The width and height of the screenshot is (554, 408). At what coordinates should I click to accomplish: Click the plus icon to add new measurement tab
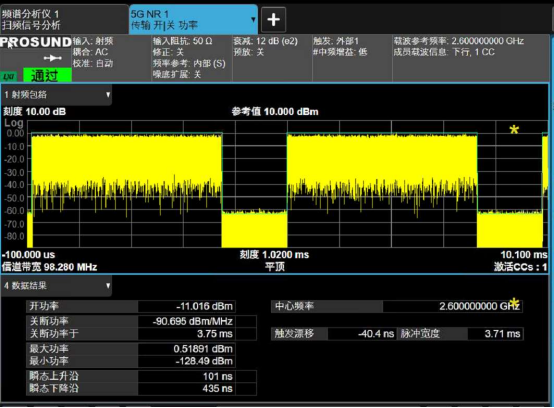coord(273,19)
